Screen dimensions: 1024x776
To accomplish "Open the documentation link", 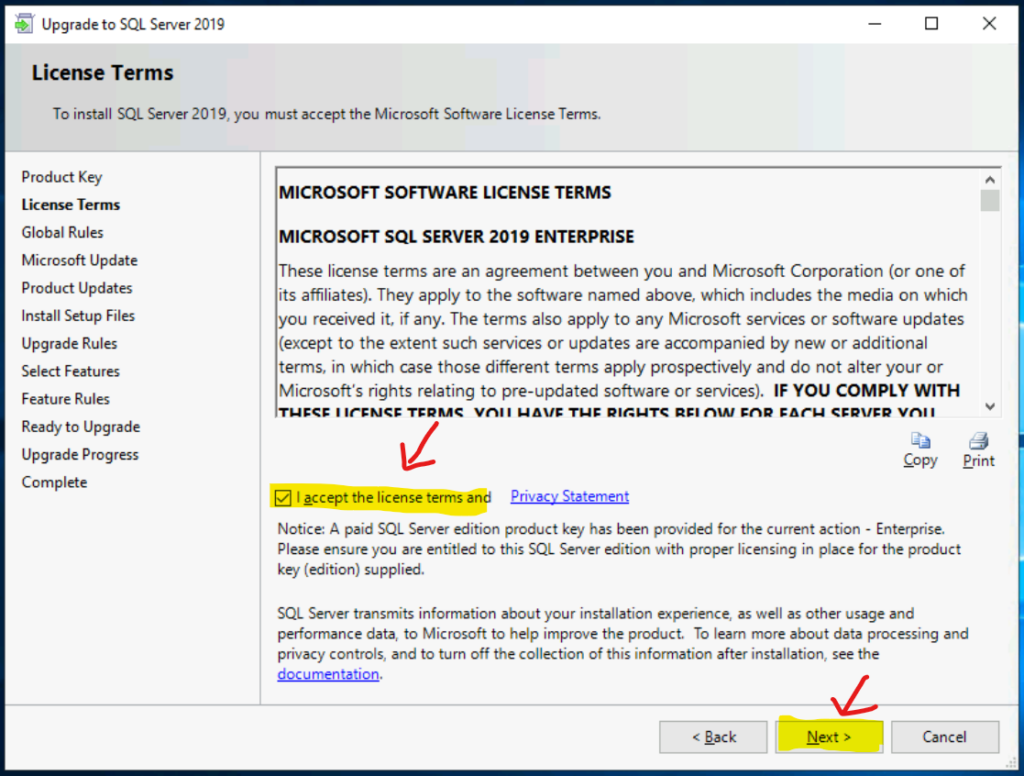I will pos(328,674).
